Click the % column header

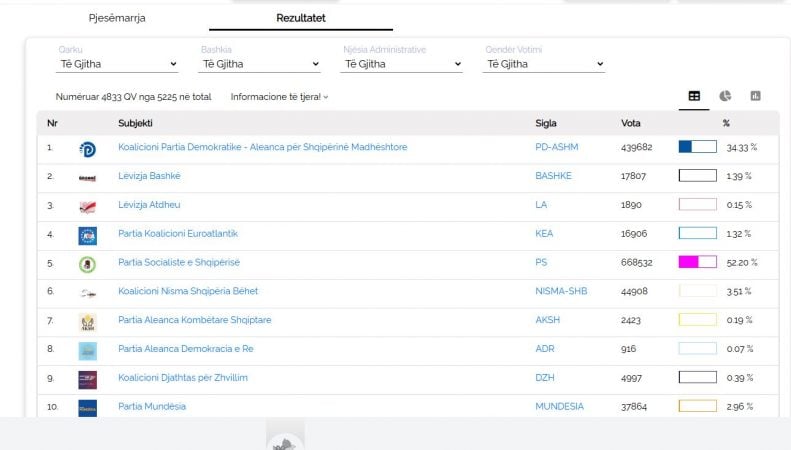point(726,123)
